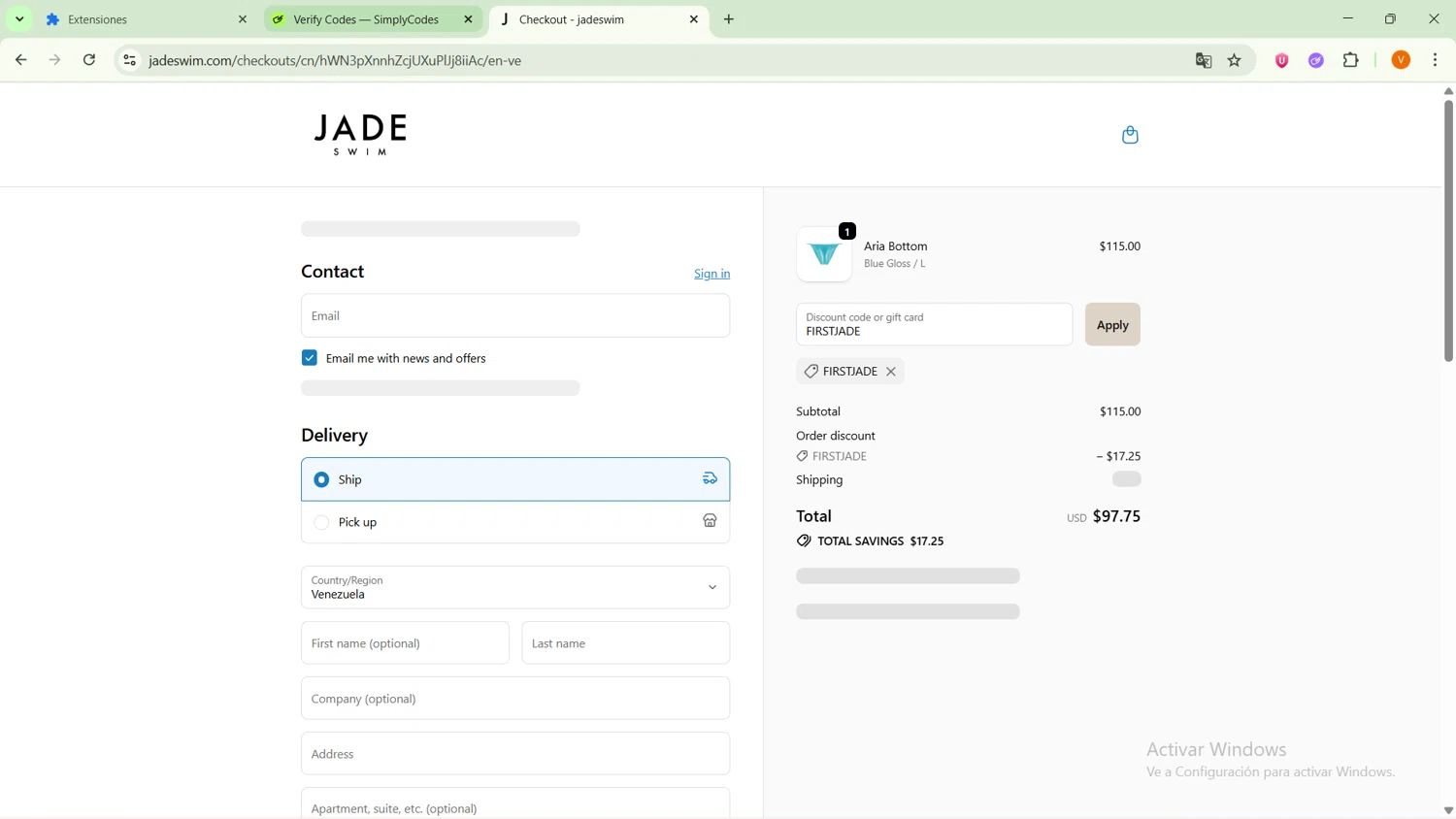Click the TOTAL SAVINGS $17.25 text
Screen dimensions: 1456x819
[880, 541]
